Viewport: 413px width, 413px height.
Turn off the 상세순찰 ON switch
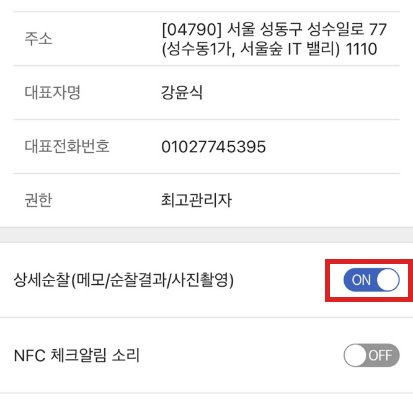(x=371, y=280)
